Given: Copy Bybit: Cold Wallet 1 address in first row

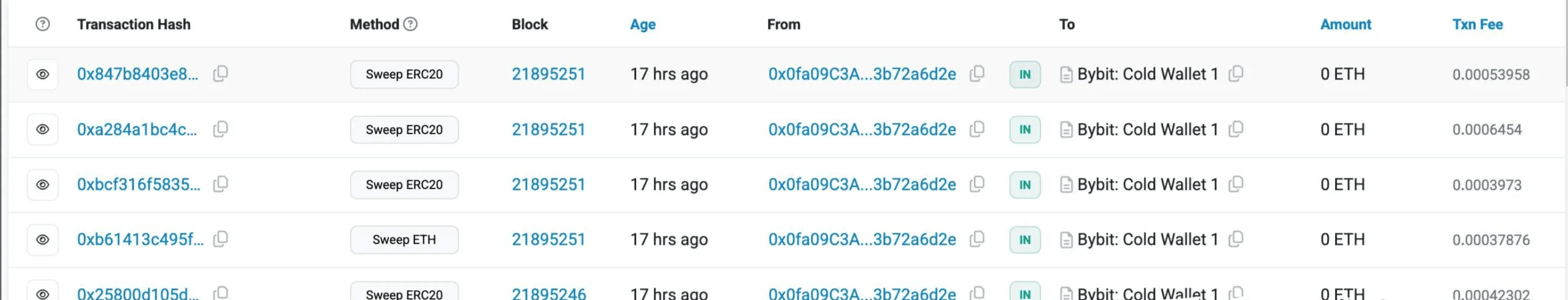Looking at the screenshot, I should click(x=1236, y=74).
